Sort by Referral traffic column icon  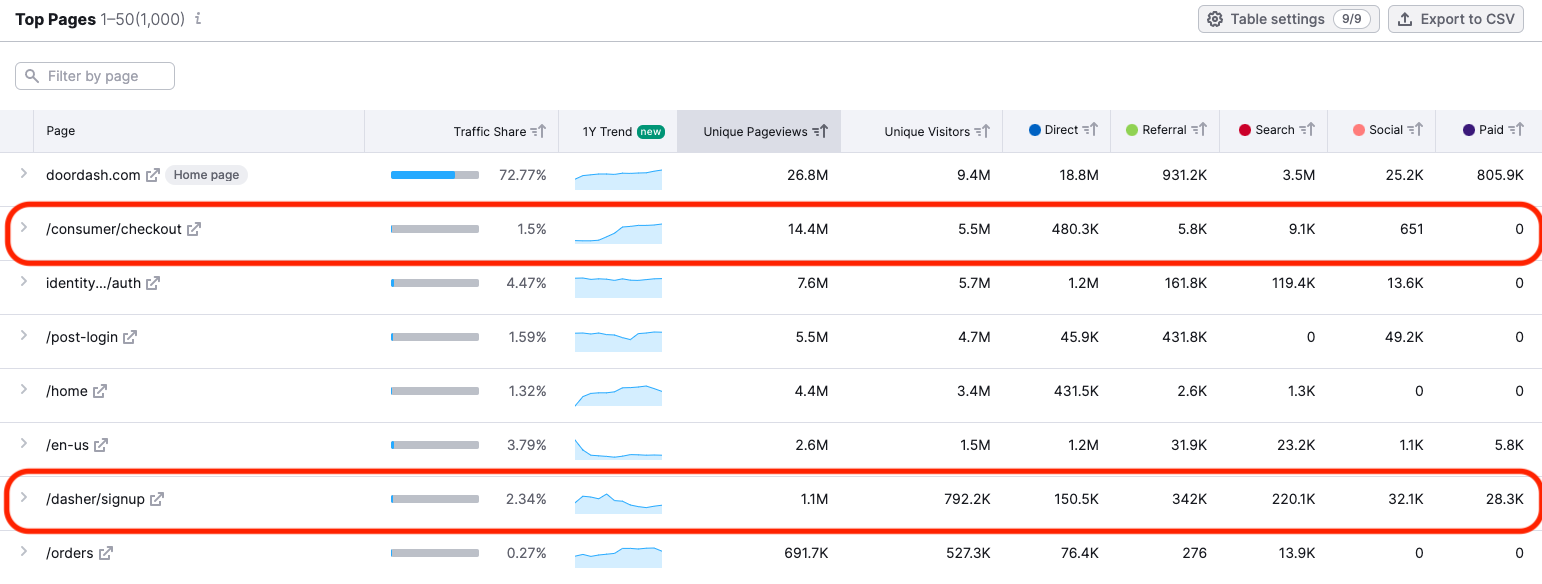click(1198, 130)
